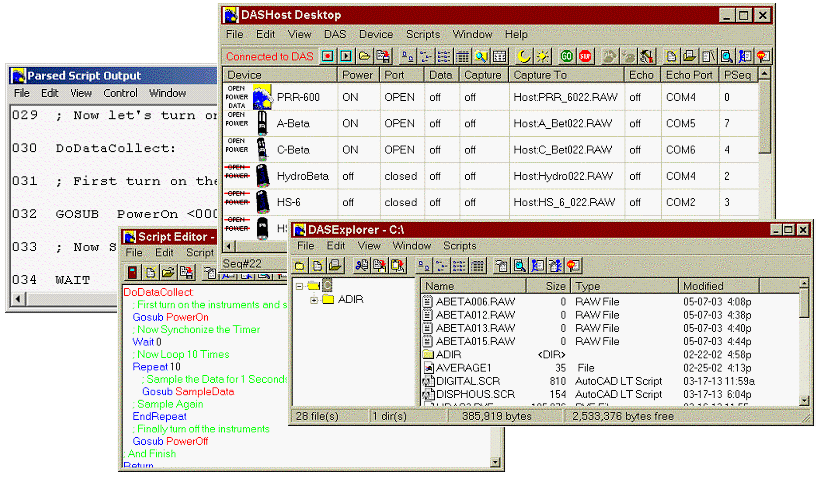Click the Gosub SampleData script line
Viewport: 822px width, 486px height.
188,392
